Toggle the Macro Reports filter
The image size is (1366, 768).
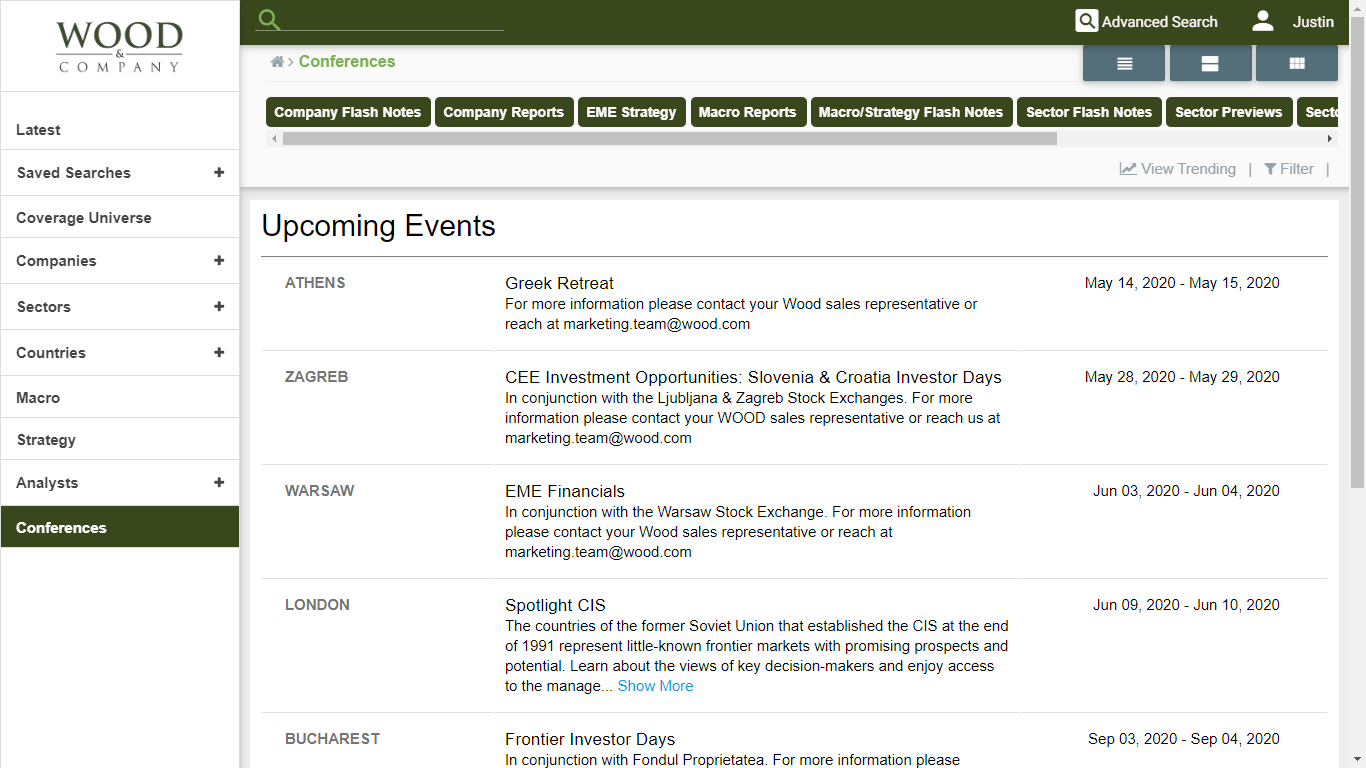(x=748, y=112)
